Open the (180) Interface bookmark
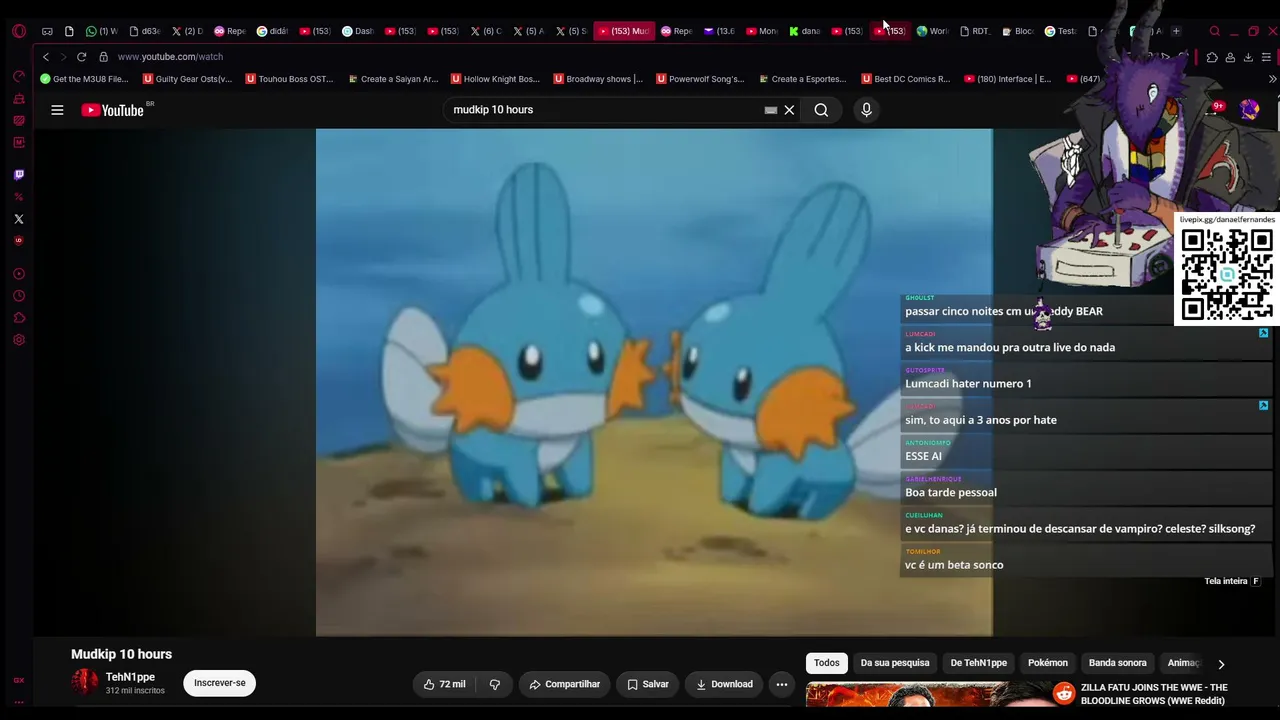This screenshot has width=1280, height=720. click(1007, 79)
